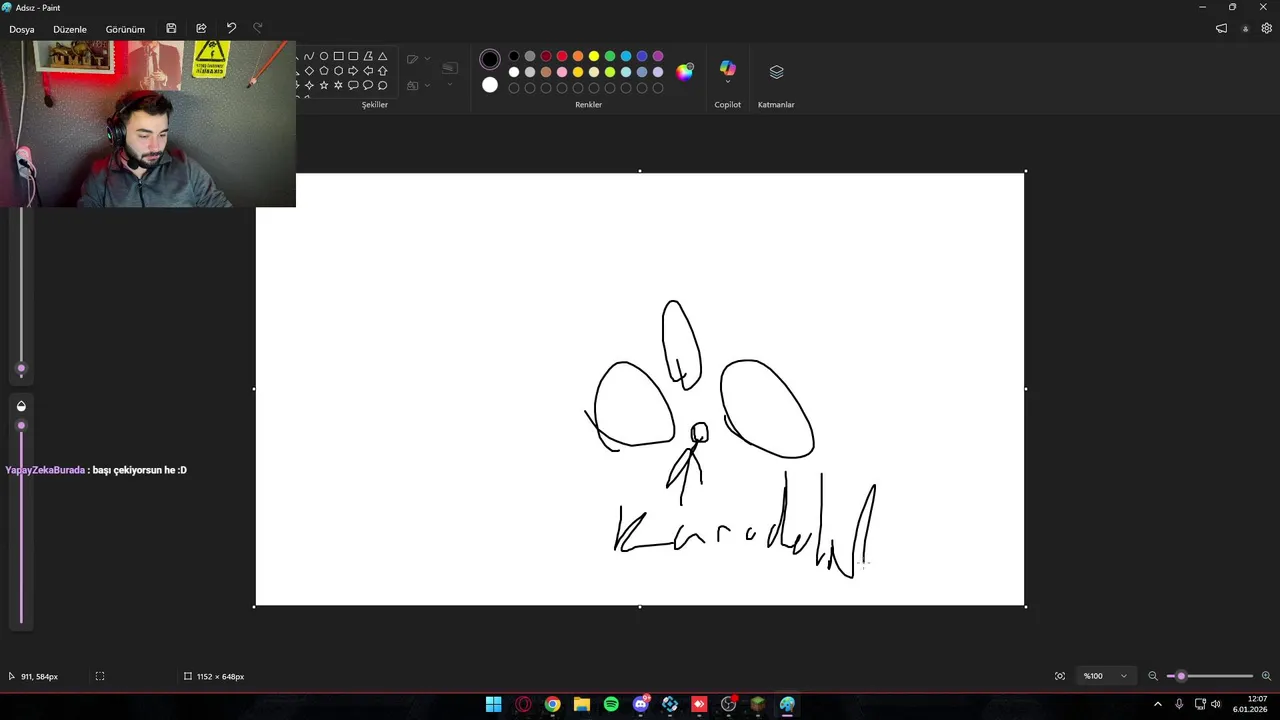
Task: Select the right arrow shape
Action: 353,71
